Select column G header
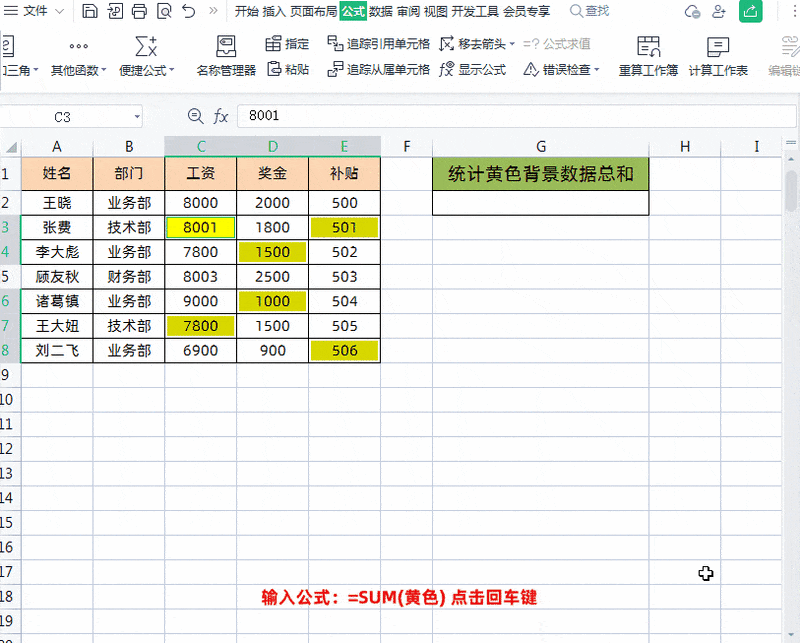 [541, 147]
